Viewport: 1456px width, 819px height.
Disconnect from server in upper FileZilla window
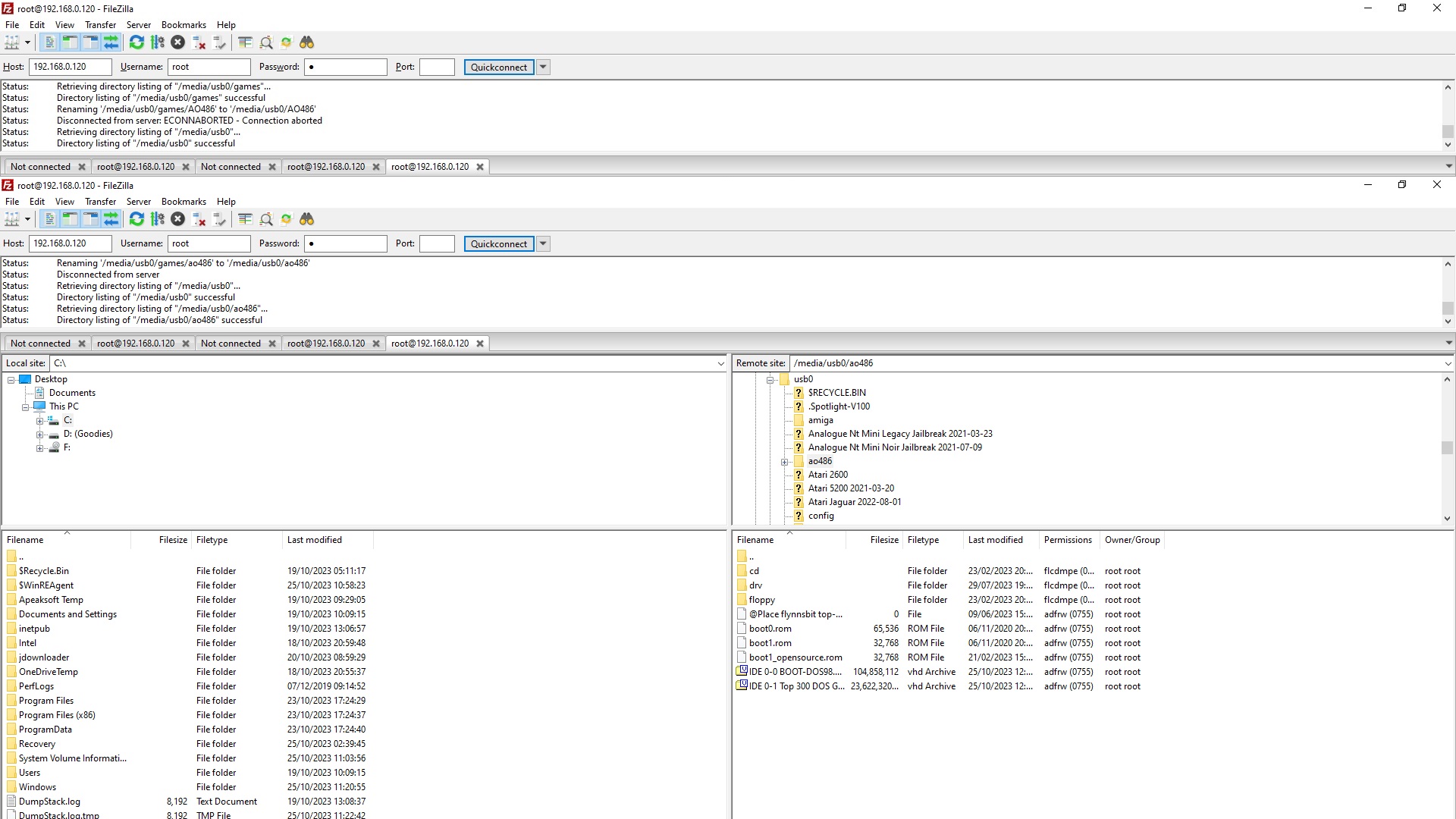point(199,42)
